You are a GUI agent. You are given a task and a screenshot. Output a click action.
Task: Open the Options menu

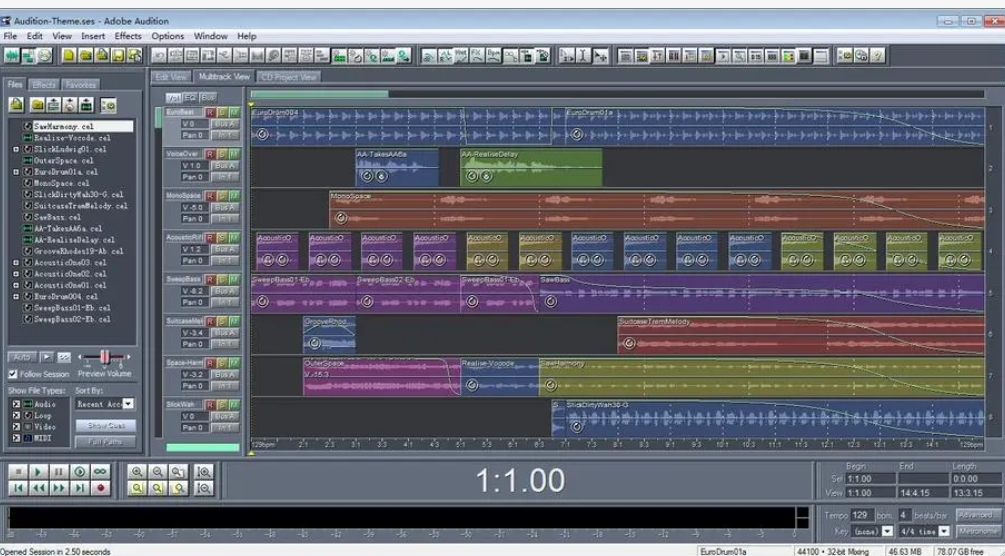[x=167, y=36]
